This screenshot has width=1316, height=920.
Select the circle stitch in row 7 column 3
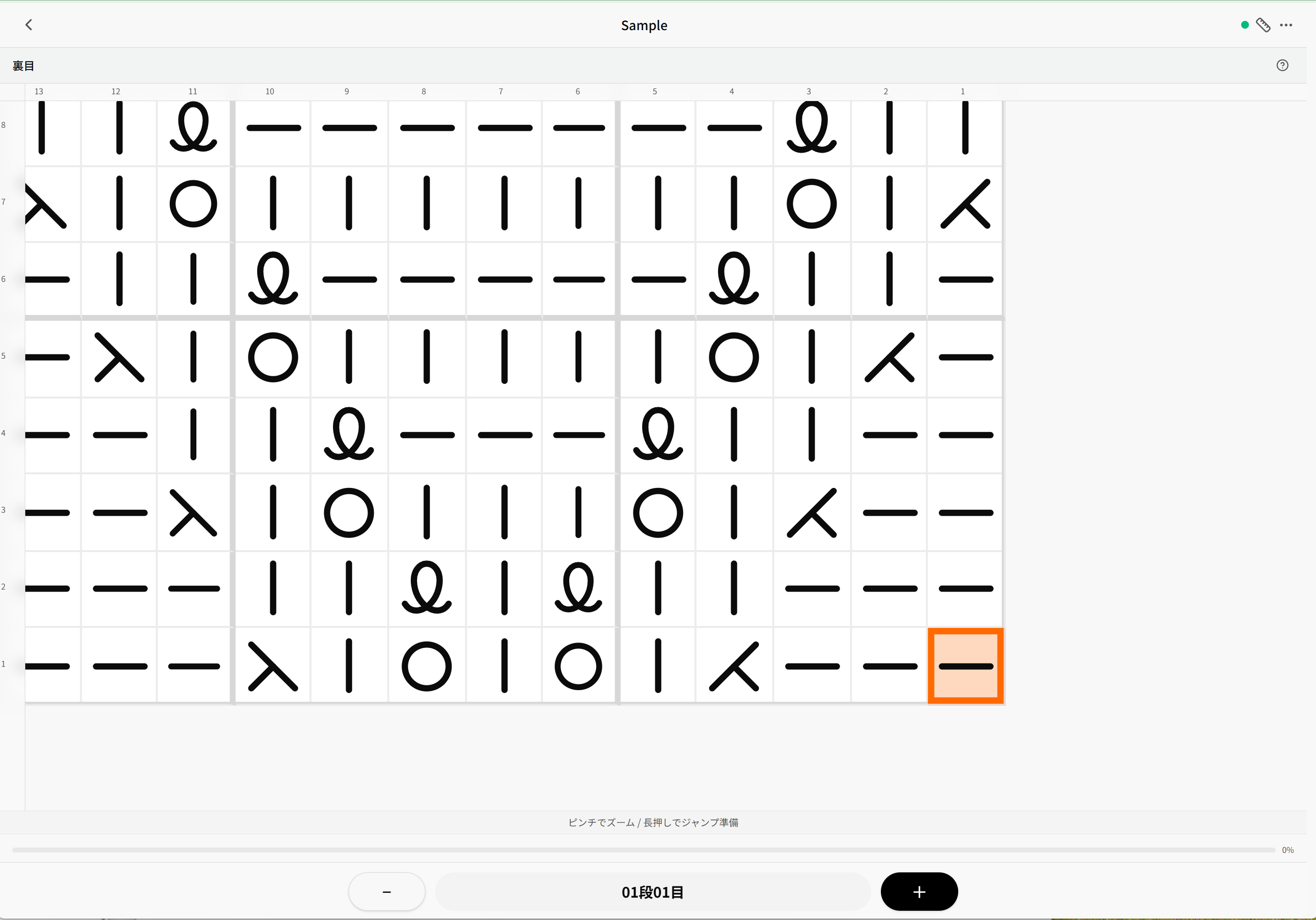811,204
